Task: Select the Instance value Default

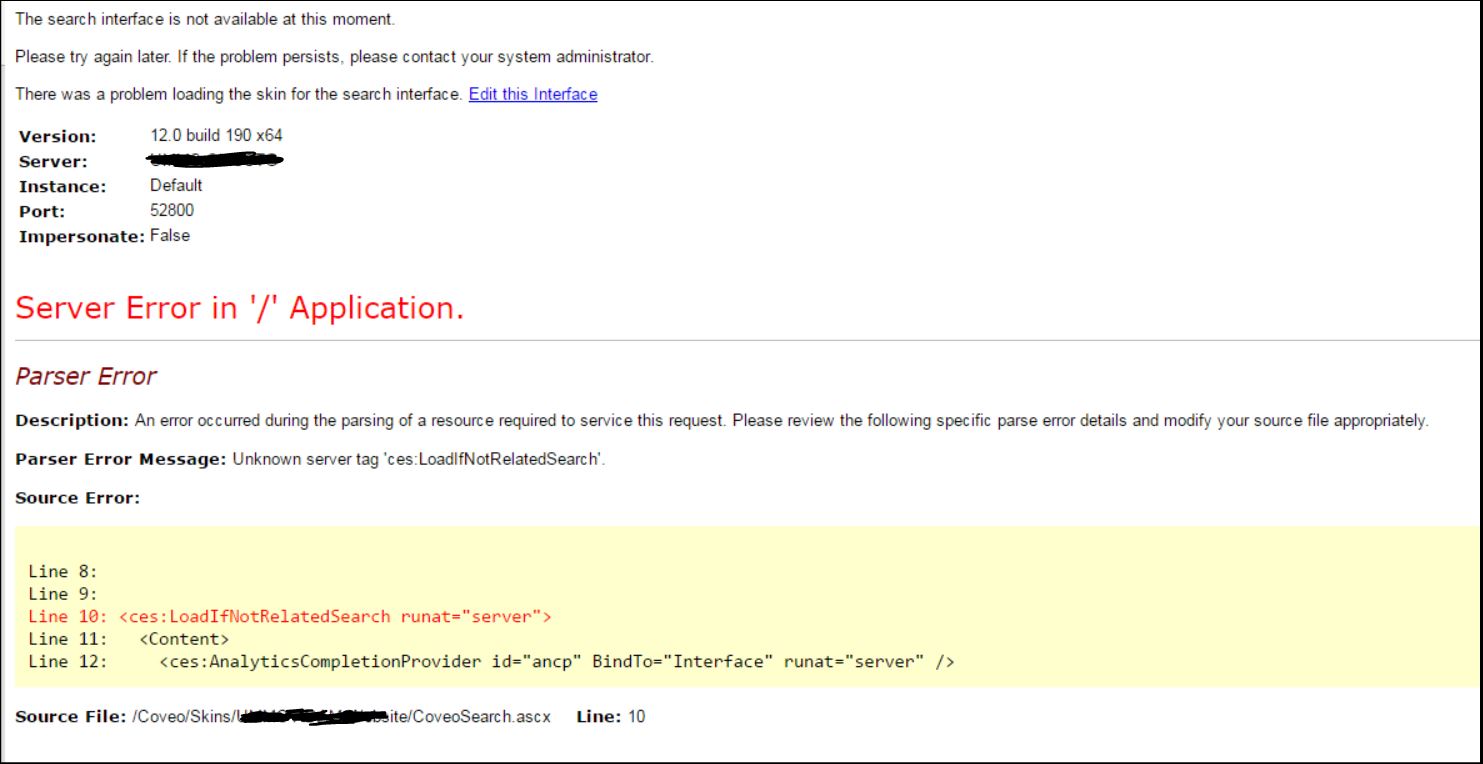Action: [x=177, y=185]
